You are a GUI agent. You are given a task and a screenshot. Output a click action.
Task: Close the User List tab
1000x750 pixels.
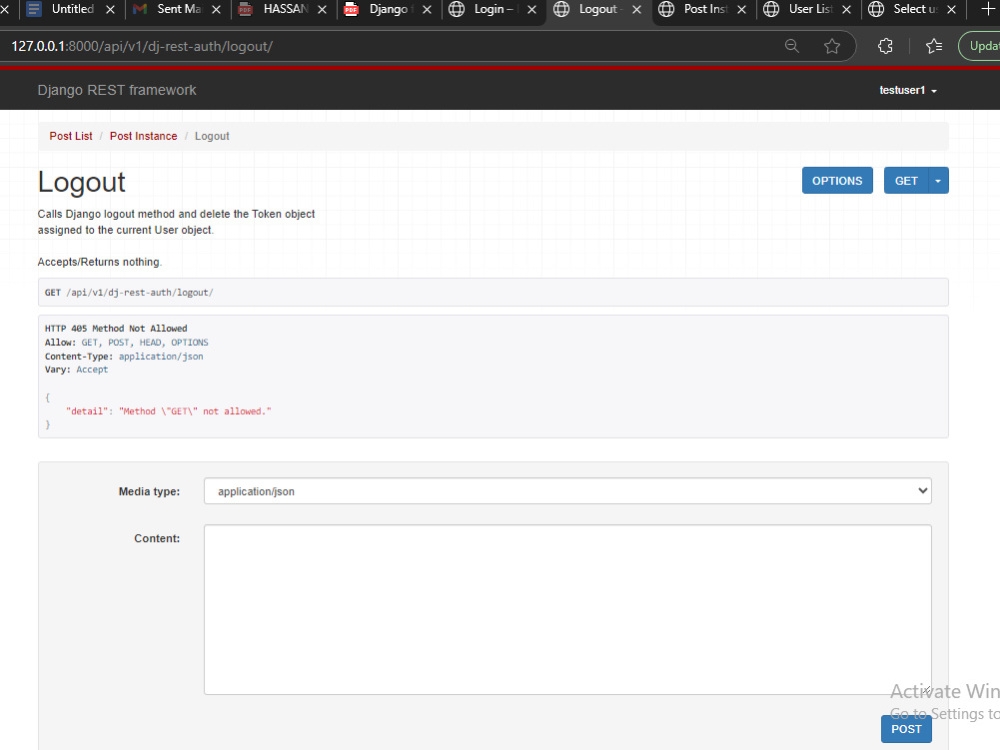tap(846, 10)
